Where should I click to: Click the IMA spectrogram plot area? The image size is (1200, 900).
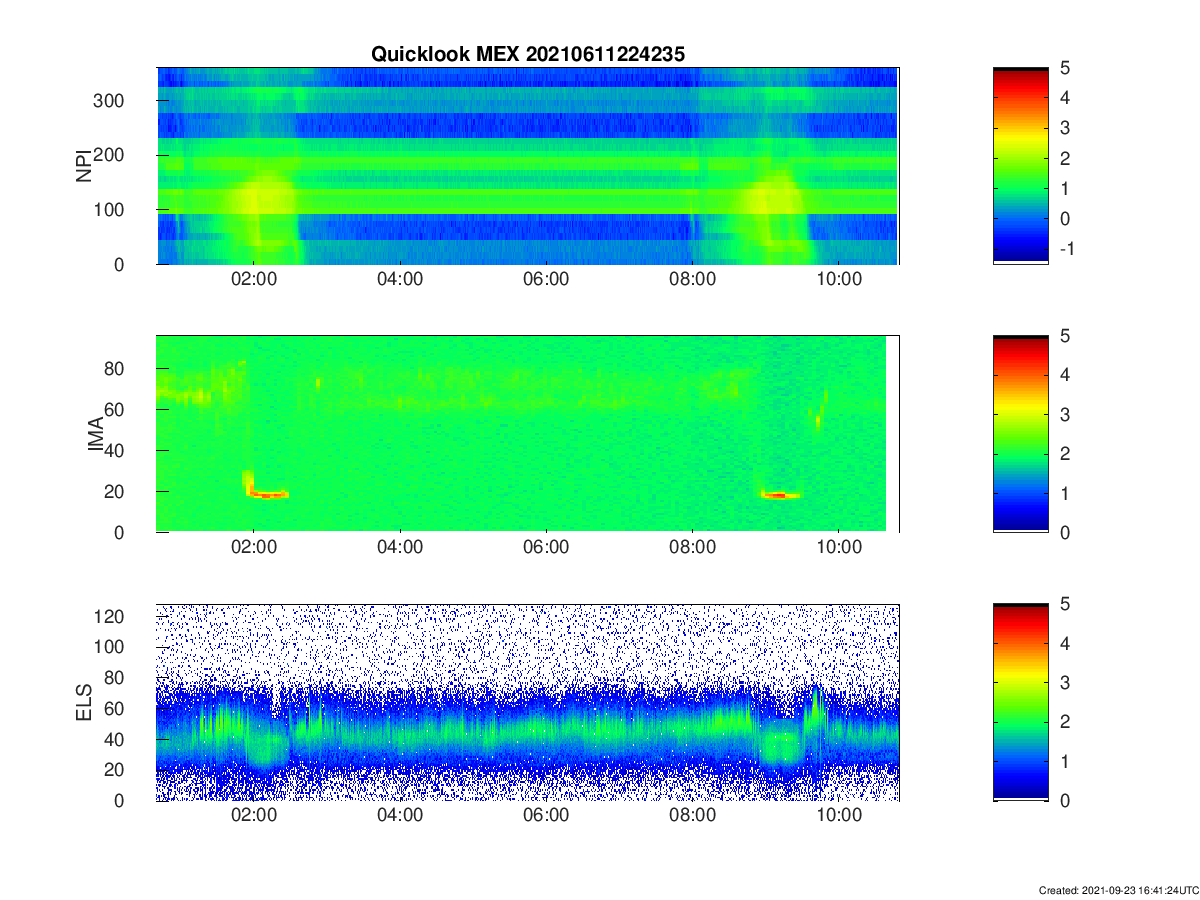[527, 434]
